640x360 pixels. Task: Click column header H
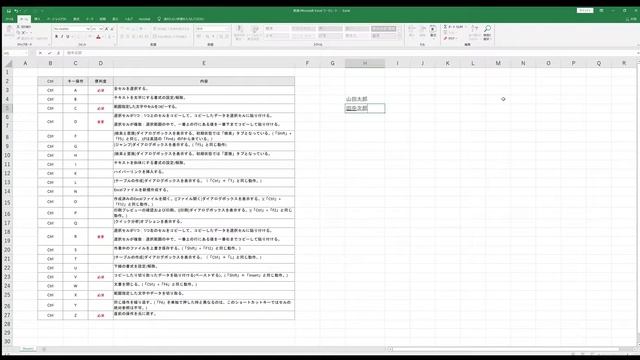click(x=365, y=63)
